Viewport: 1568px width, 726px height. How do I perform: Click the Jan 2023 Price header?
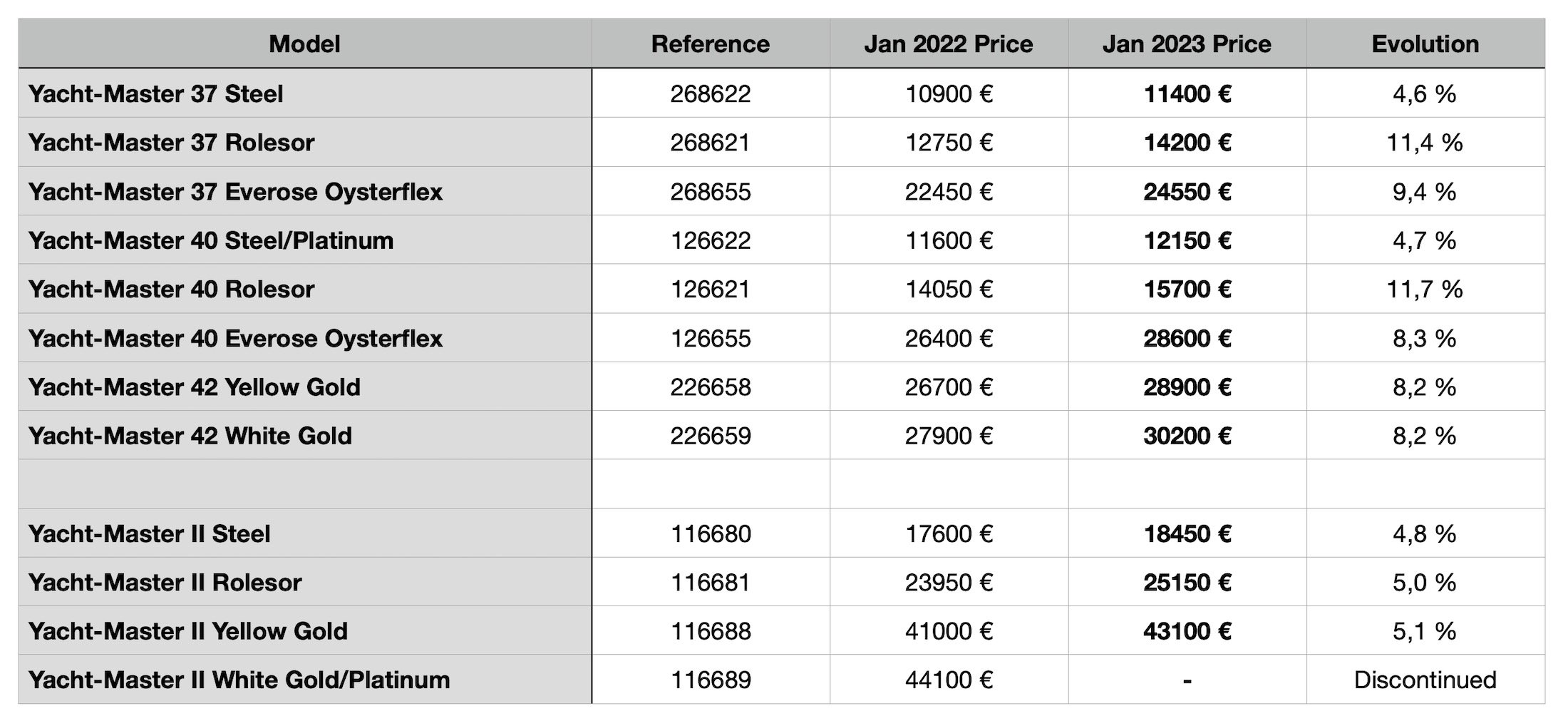[1187, 44]
